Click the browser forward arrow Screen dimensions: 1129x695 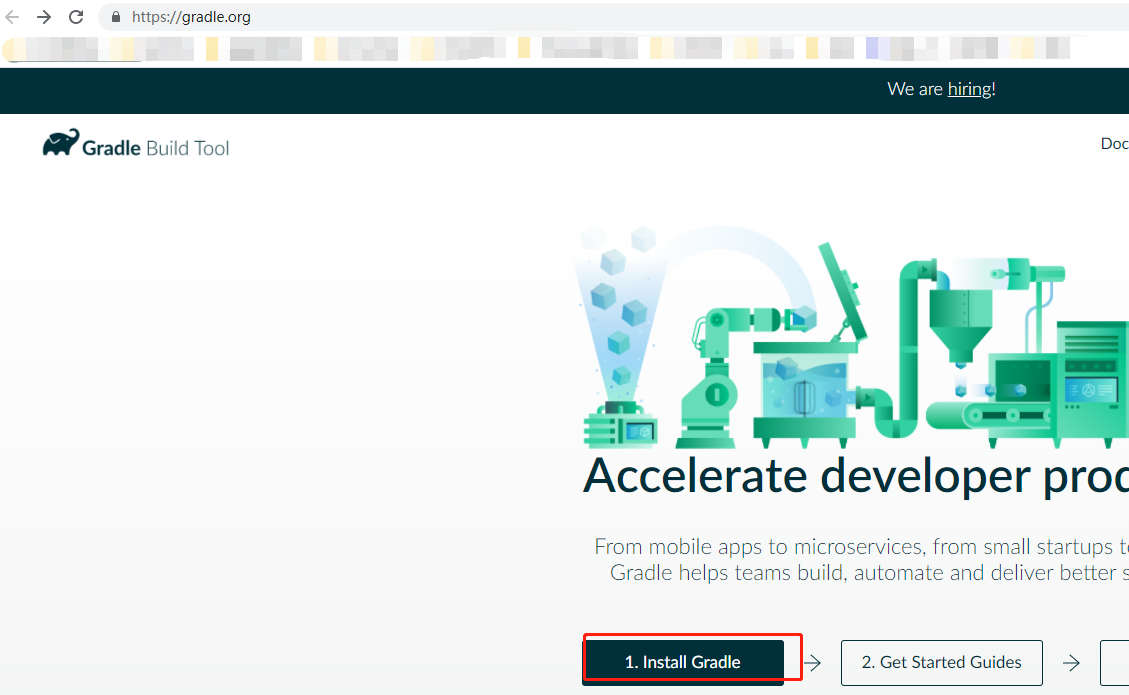coord(44,17)
